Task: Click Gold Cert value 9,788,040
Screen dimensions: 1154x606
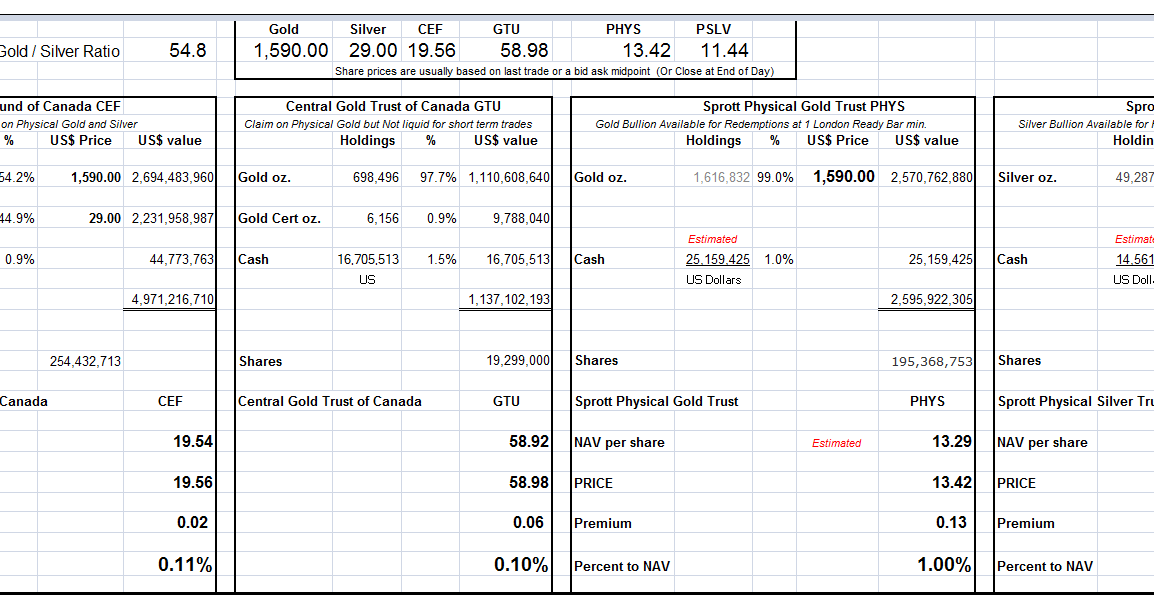Action: (x=521, y=219)
